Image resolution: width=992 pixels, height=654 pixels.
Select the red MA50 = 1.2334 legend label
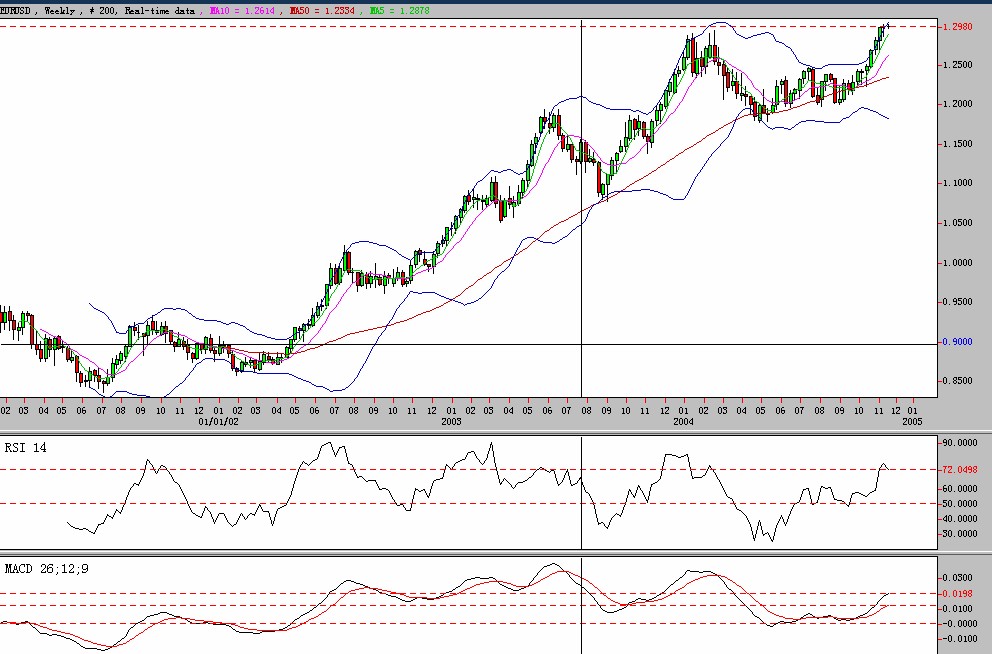(x=324, y=8)
